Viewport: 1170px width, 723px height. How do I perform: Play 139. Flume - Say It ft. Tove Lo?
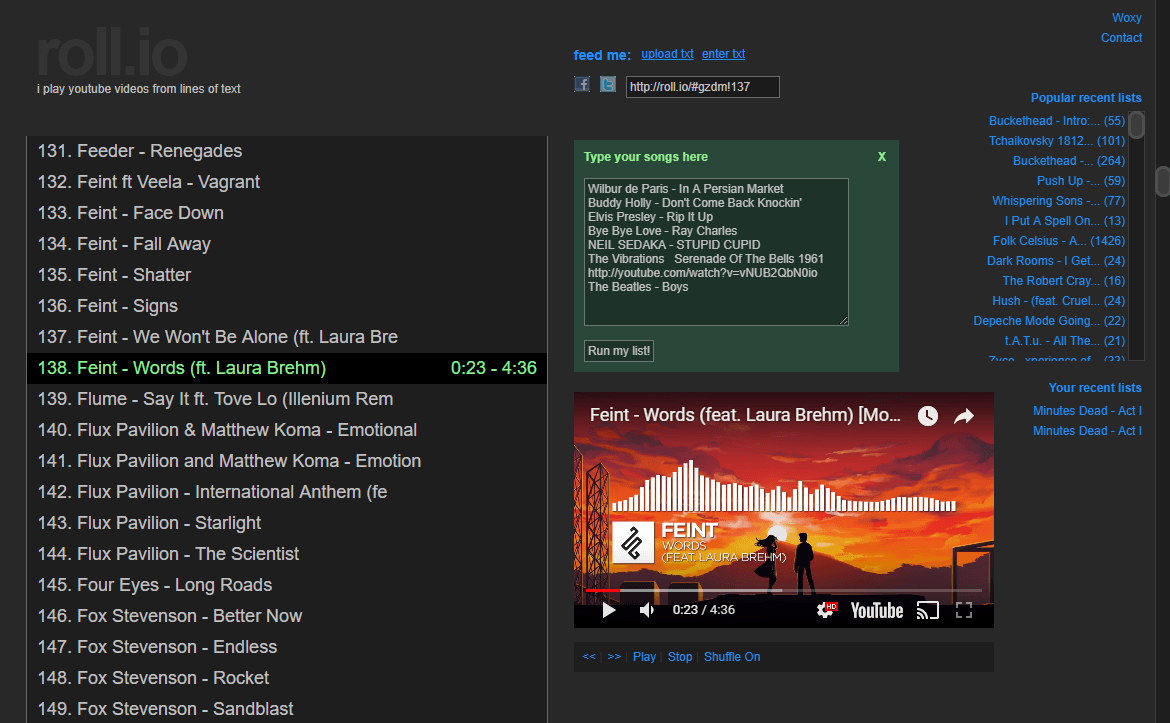(287, 399)
